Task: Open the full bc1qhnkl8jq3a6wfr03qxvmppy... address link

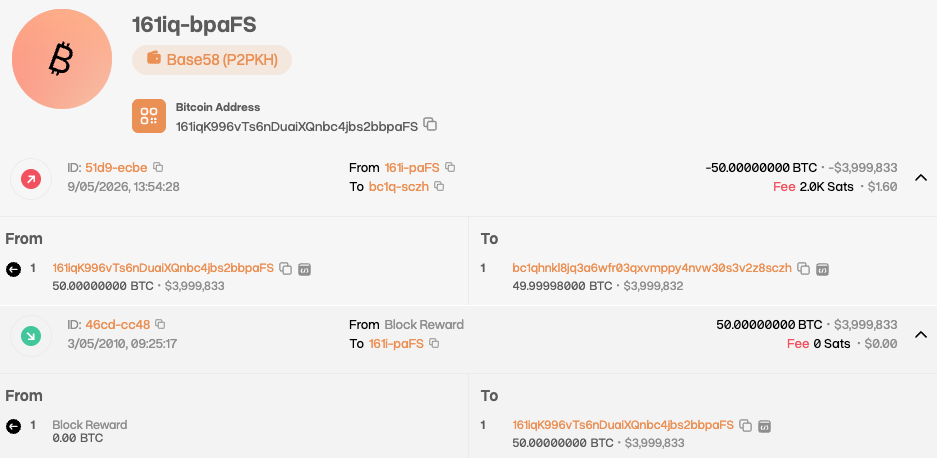Action: pyautogui.click(x=652, y=268)
